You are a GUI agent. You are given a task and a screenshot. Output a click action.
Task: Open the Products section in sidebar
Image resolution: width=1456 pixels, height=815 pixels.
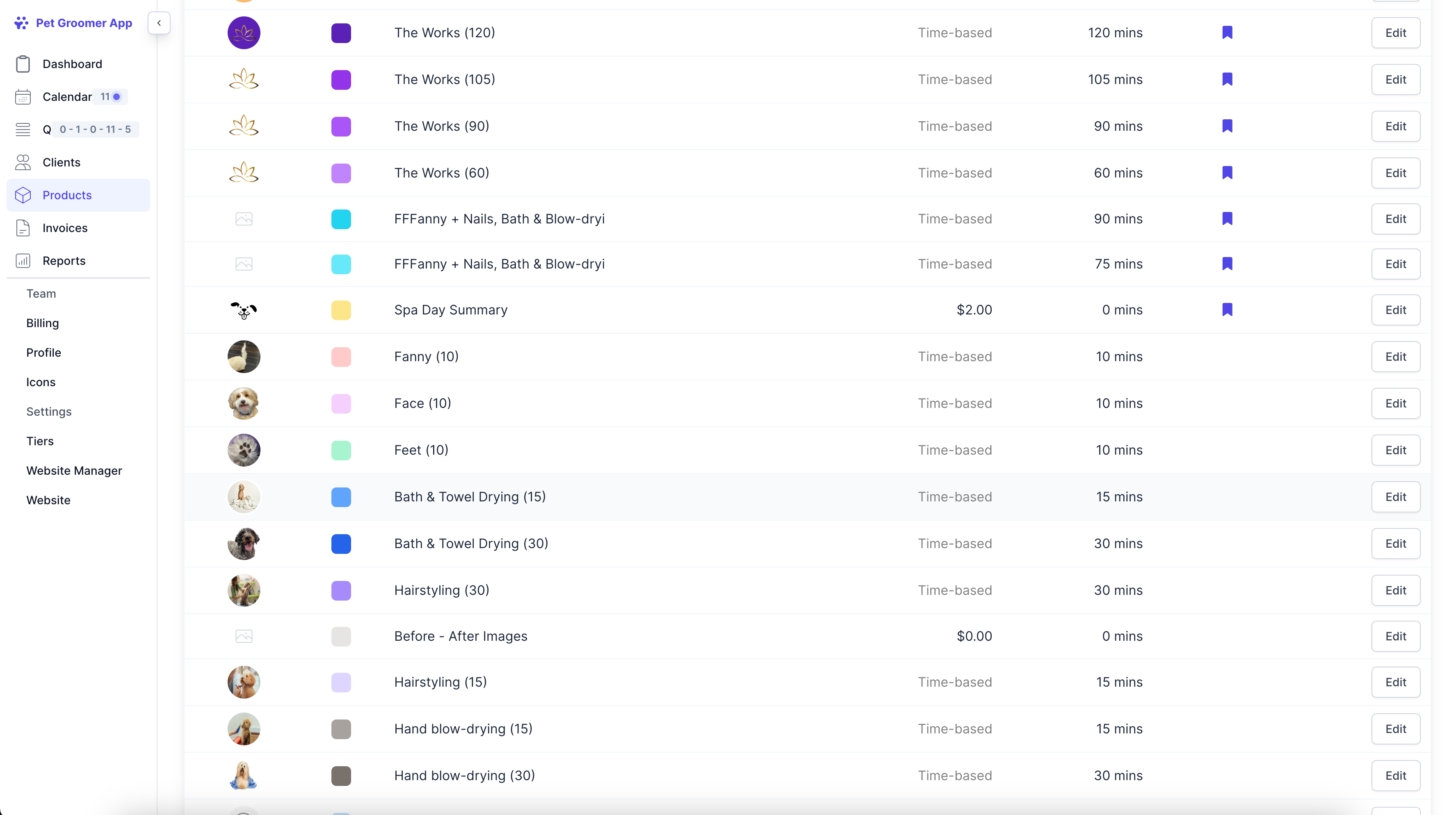coord(67,195)
